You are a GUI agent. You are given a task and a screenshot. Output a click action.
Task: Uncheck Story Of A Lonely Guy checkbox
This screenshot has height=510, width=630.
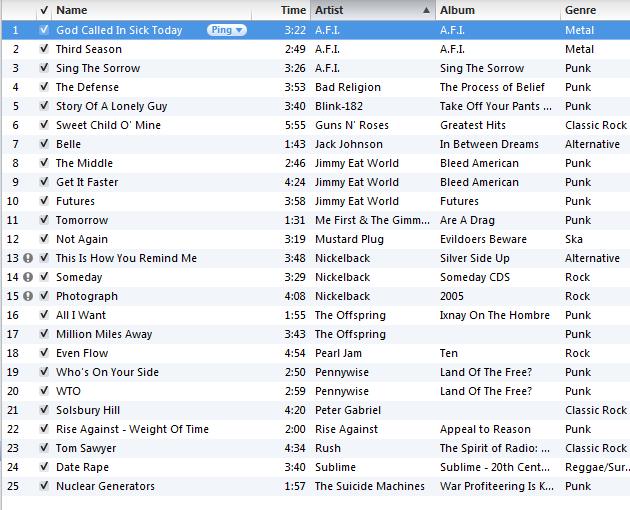click(44, 106)
